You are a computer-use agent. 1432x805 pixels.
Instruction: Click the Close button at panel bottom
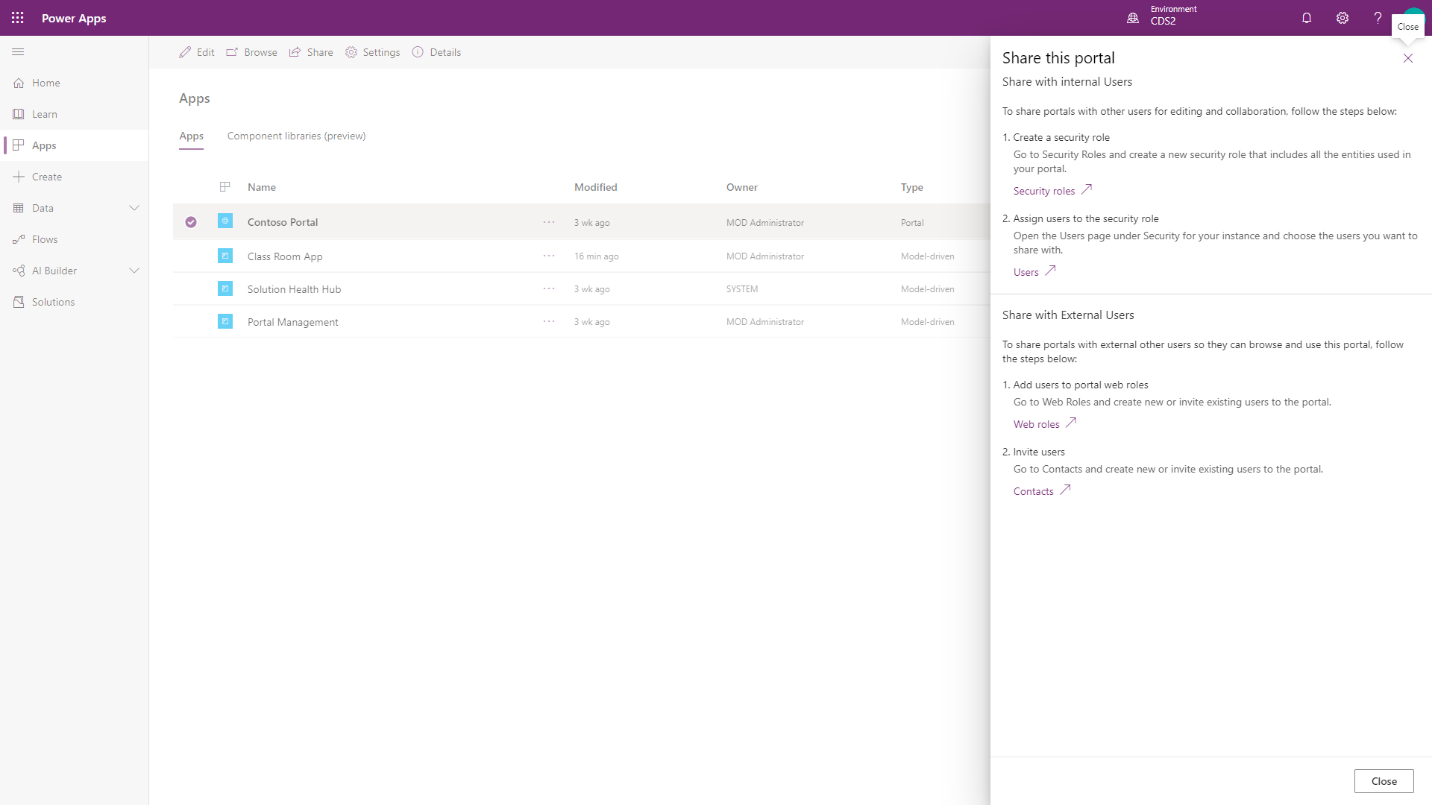click(x=1384, y=781)
